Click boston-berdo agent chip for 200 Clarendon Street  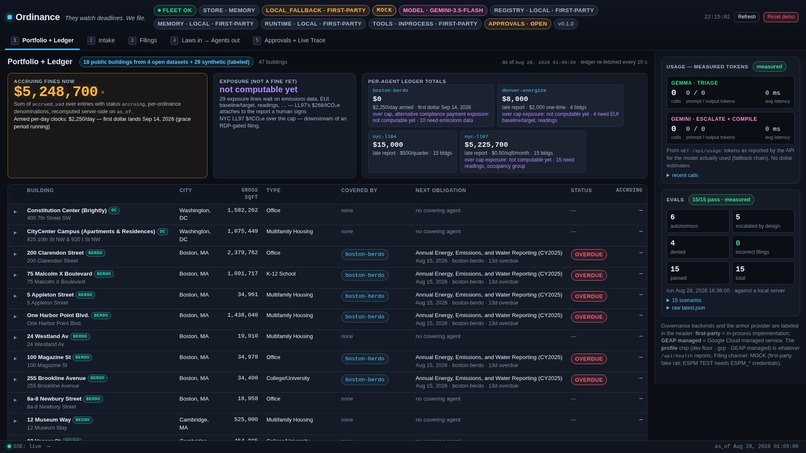pos(364,255)
